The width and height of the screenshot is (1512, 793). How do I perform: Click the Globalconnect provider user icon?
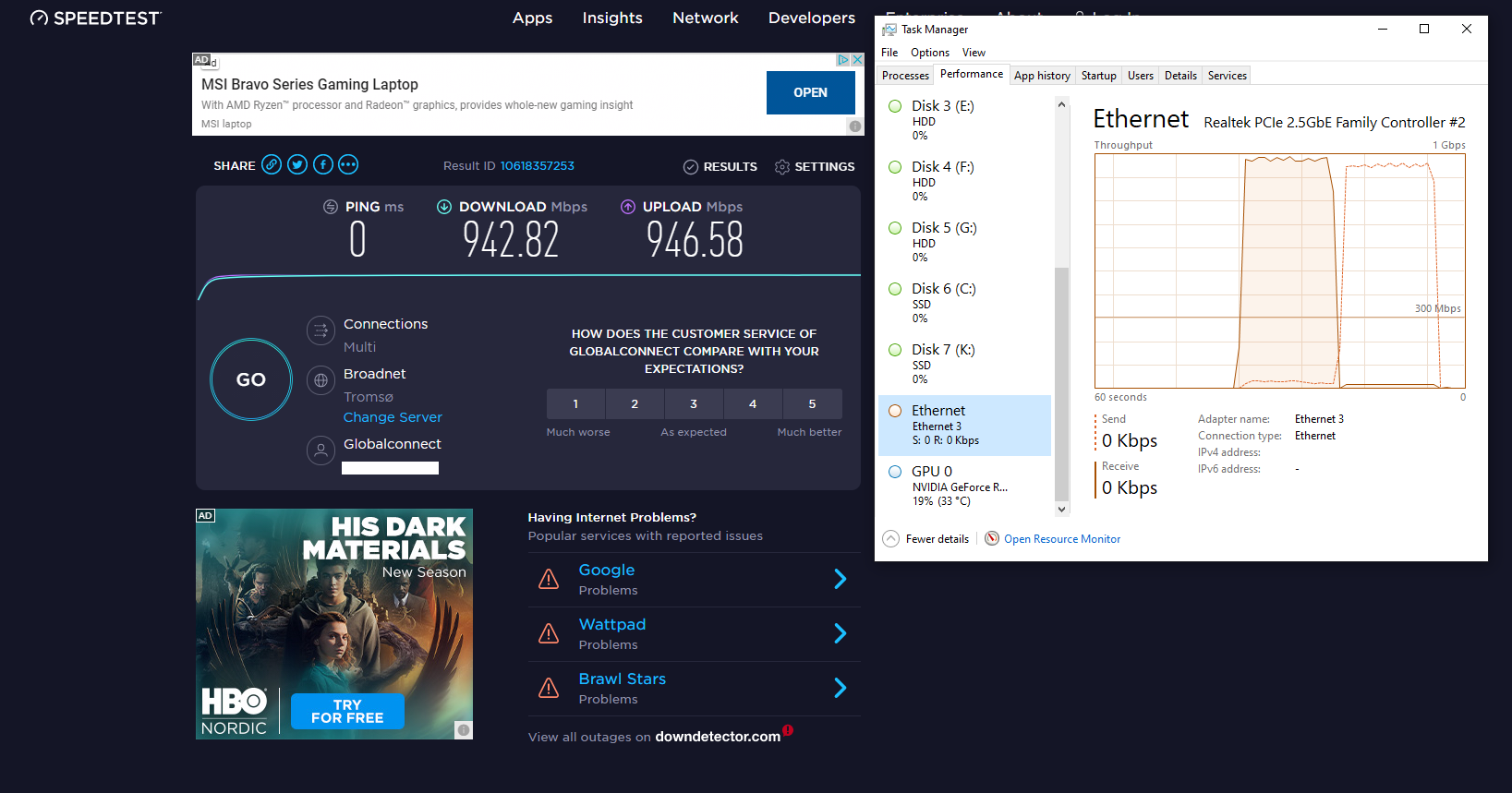[x=321, y=451]
